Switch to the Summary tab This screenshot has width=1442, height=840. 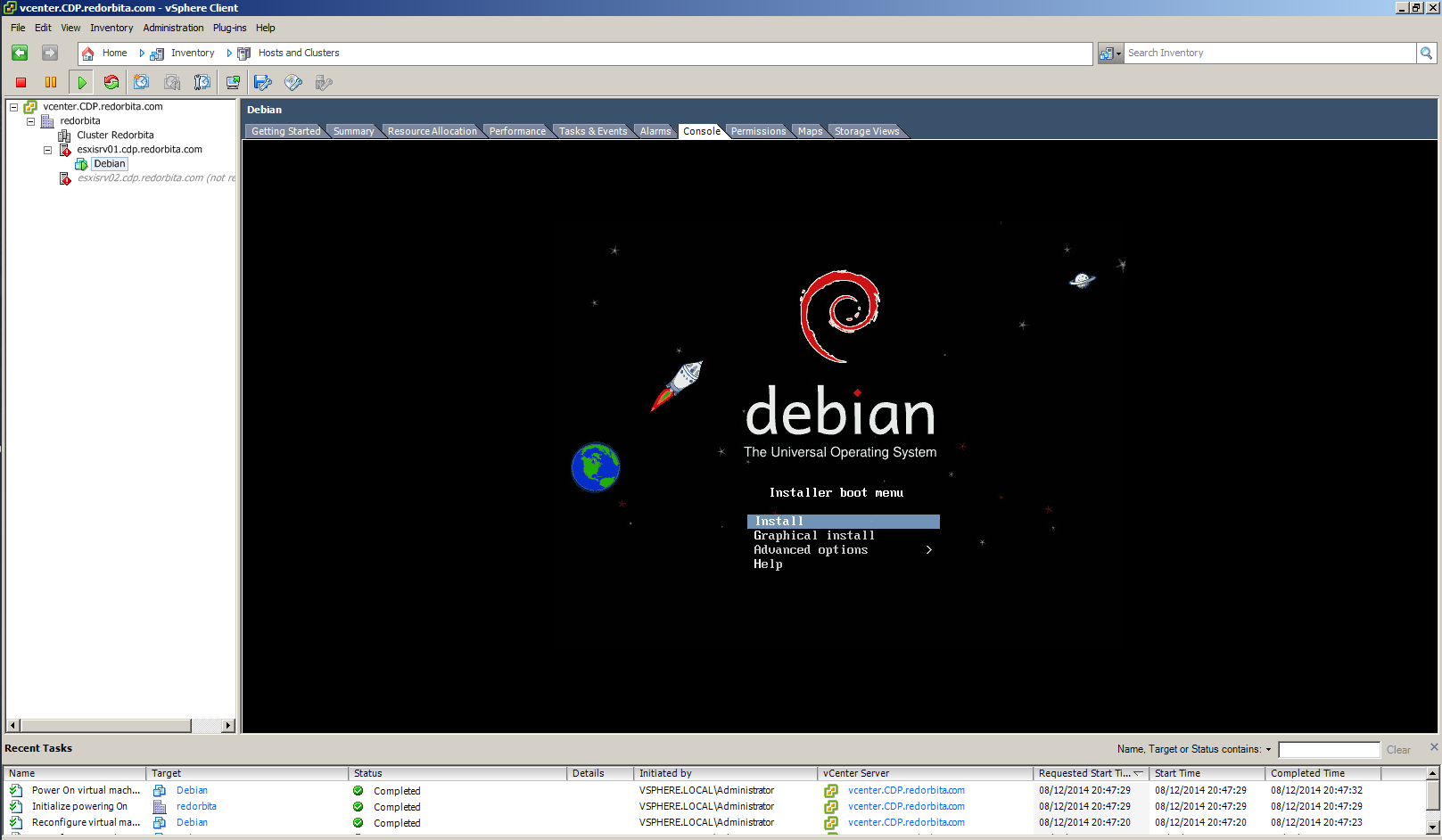coord(353,131)
